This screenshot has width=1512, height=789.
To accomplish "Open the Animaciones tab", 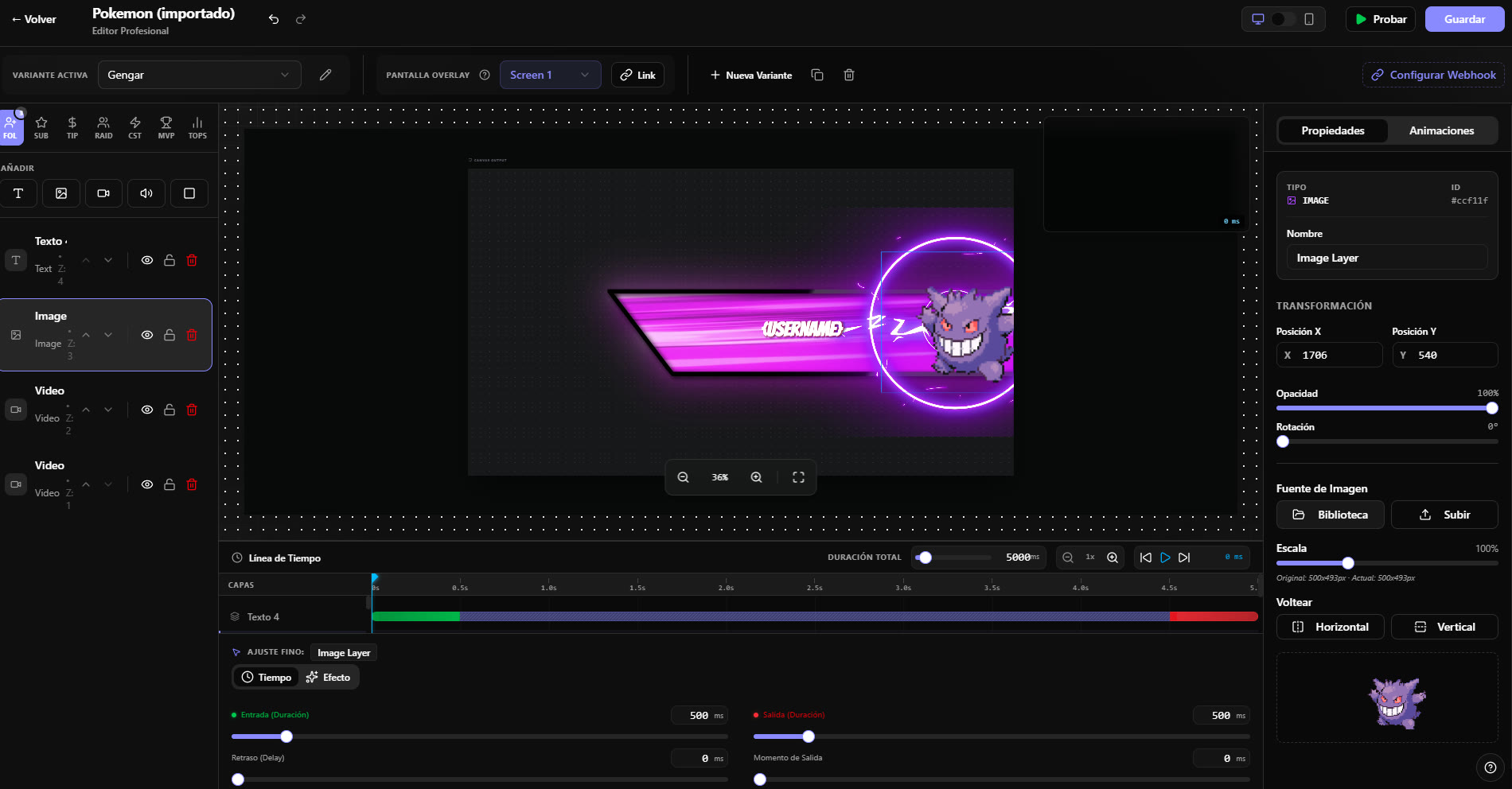I will pyautogui.click(x=1442, y=130).
